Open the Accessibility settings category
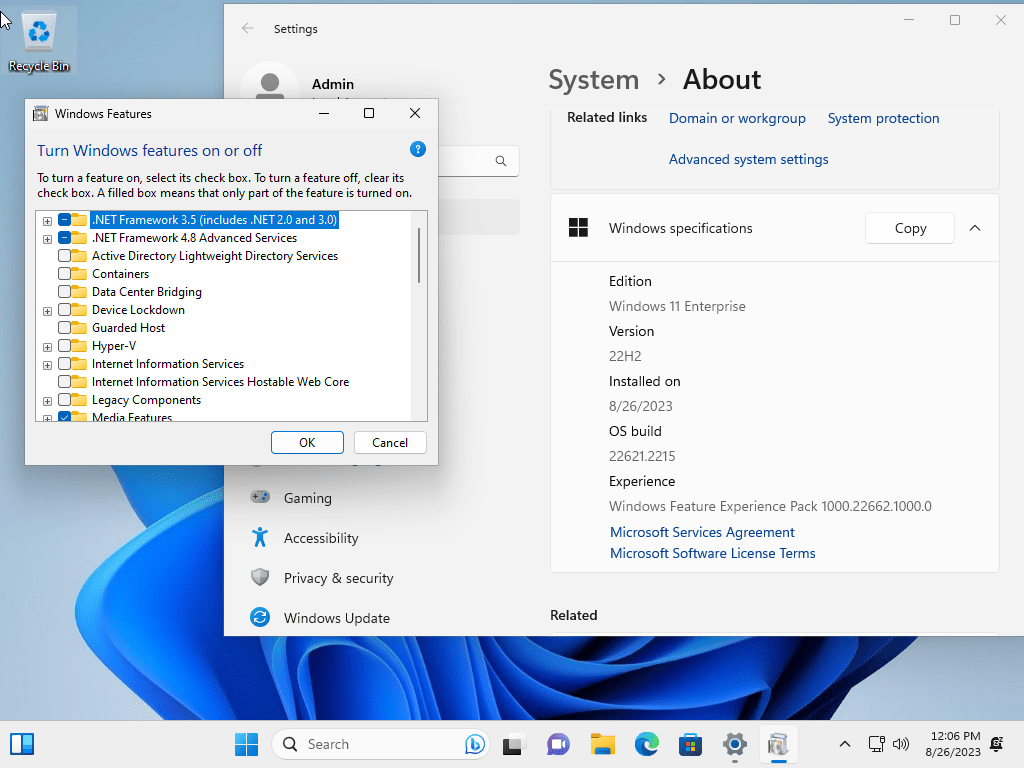1024x768 pixels. 321,538
